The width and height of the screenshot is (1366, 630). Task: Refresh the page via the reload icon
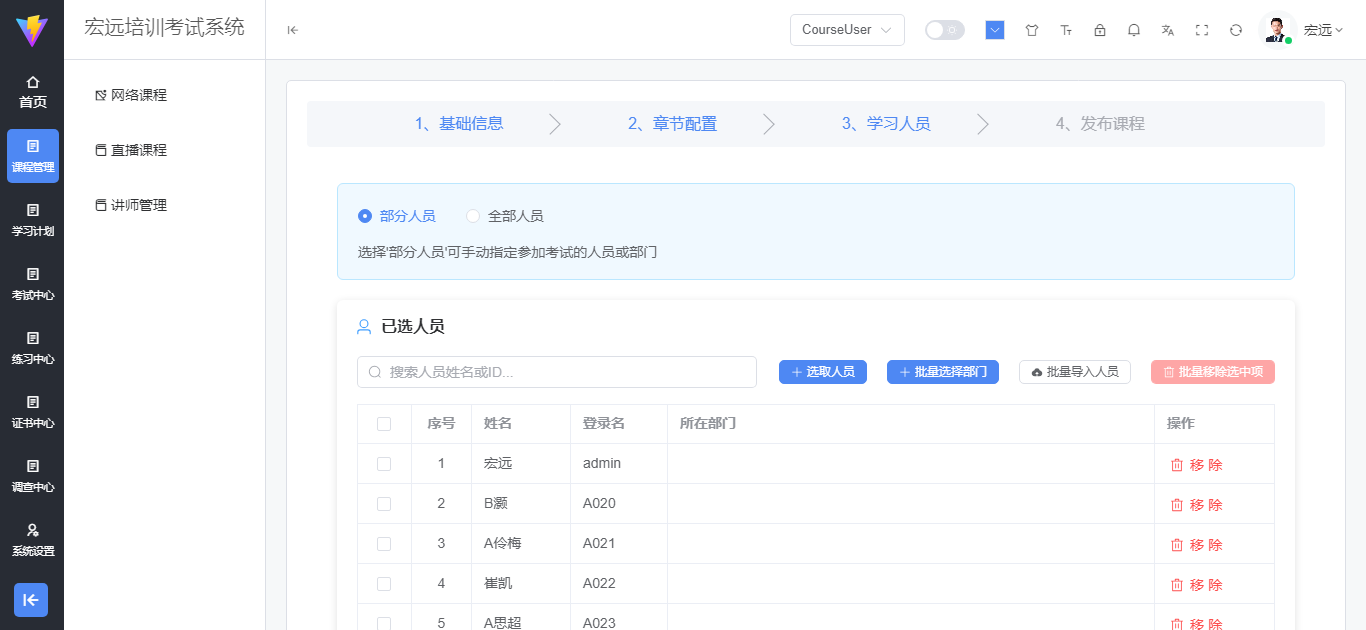pos(1235,30)
